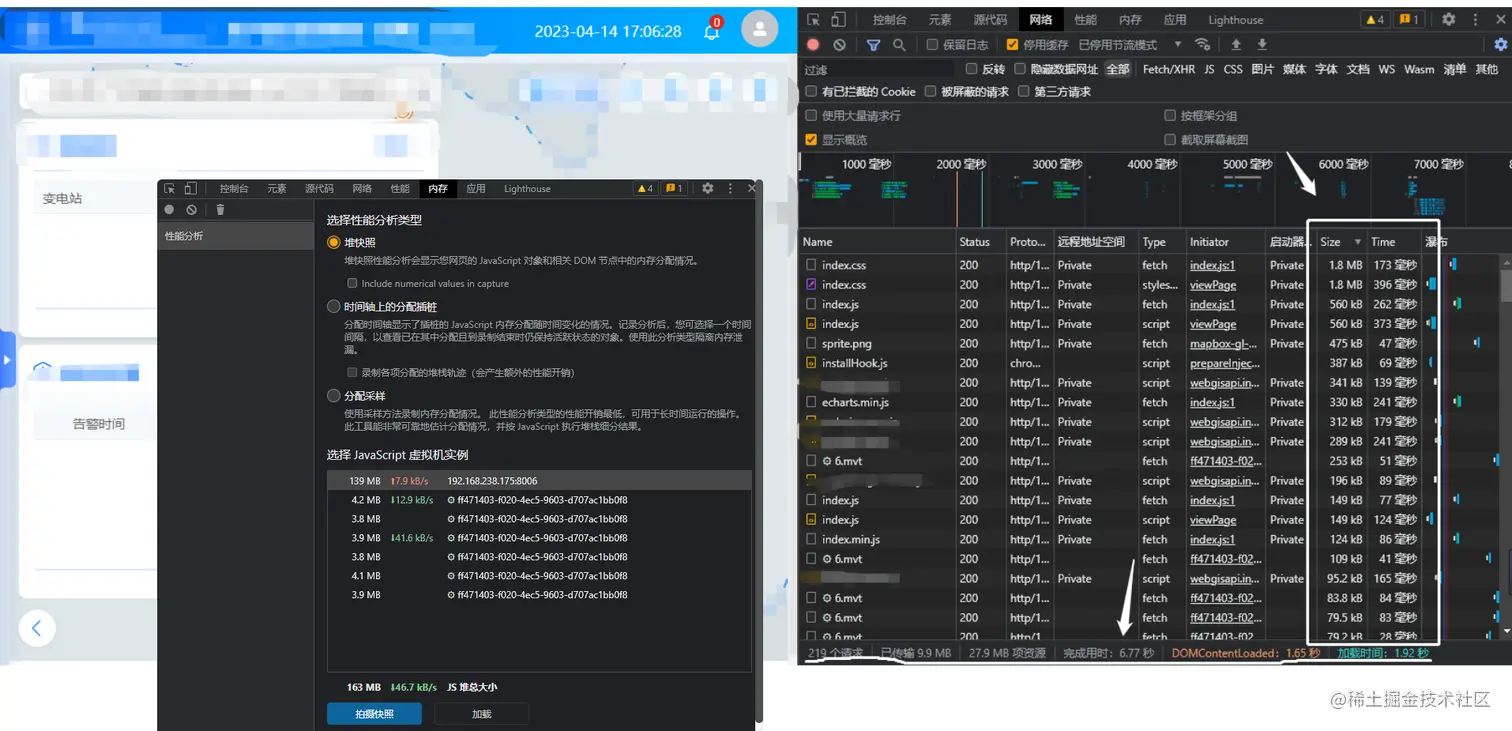Click the notification bell icon

pyautogui.click(x=712, y=31)
